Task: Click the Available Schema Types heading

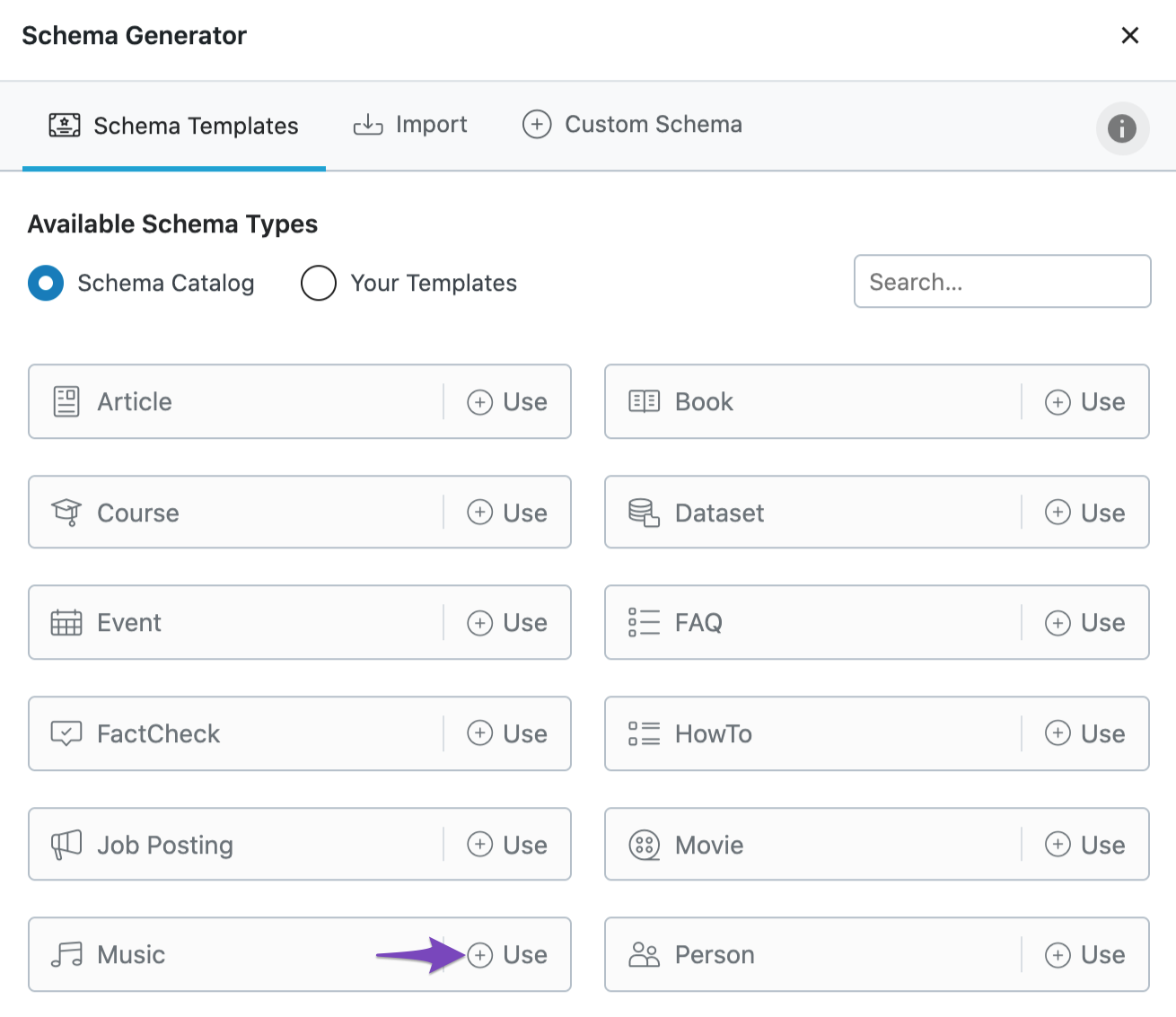Action: (172, 224)
